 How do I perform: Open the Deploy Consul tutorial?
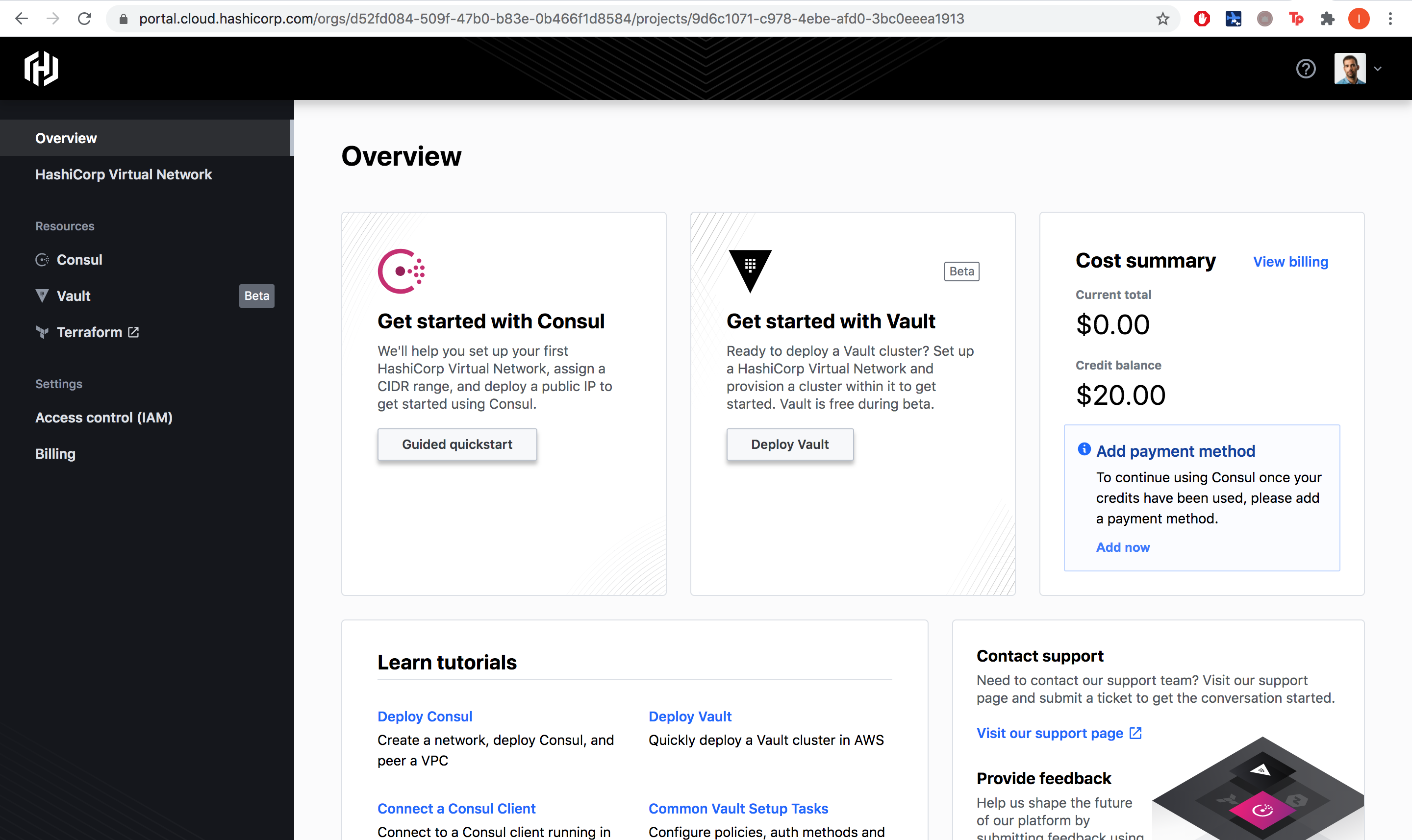(x=425, y=716)
